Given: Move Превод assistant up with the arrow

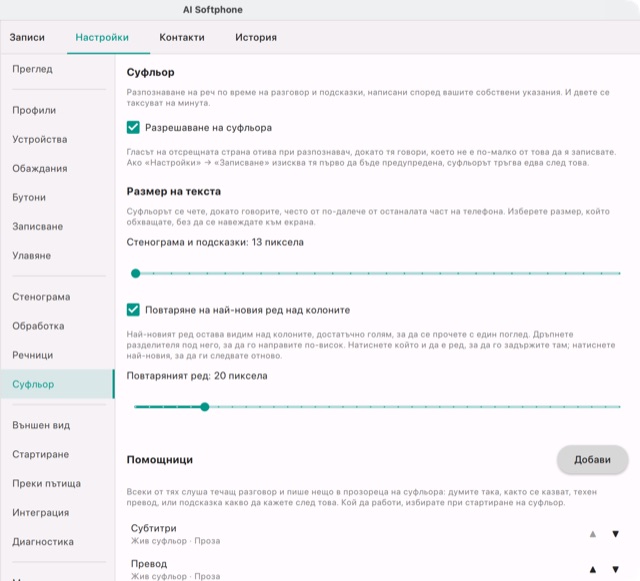Looking at the screenshot, I should [593, 569].
